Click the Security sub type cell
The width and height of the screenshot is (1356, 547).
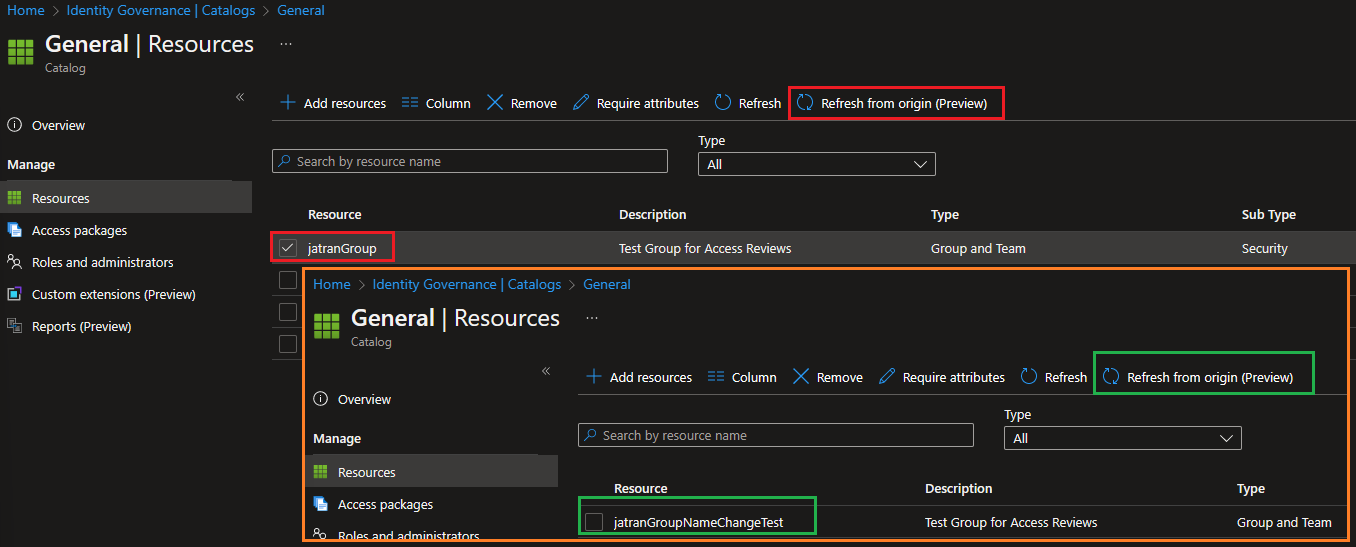(1265, 248)
